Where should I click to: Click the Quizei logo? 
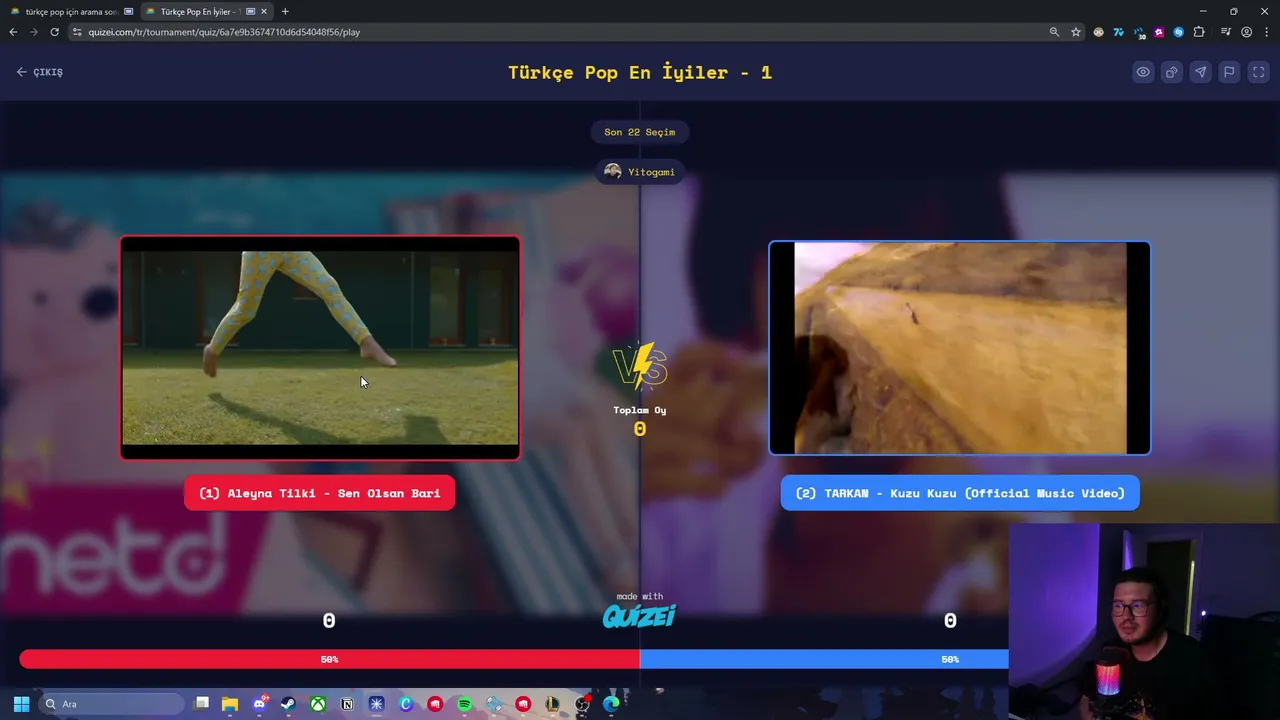point(640,615)
